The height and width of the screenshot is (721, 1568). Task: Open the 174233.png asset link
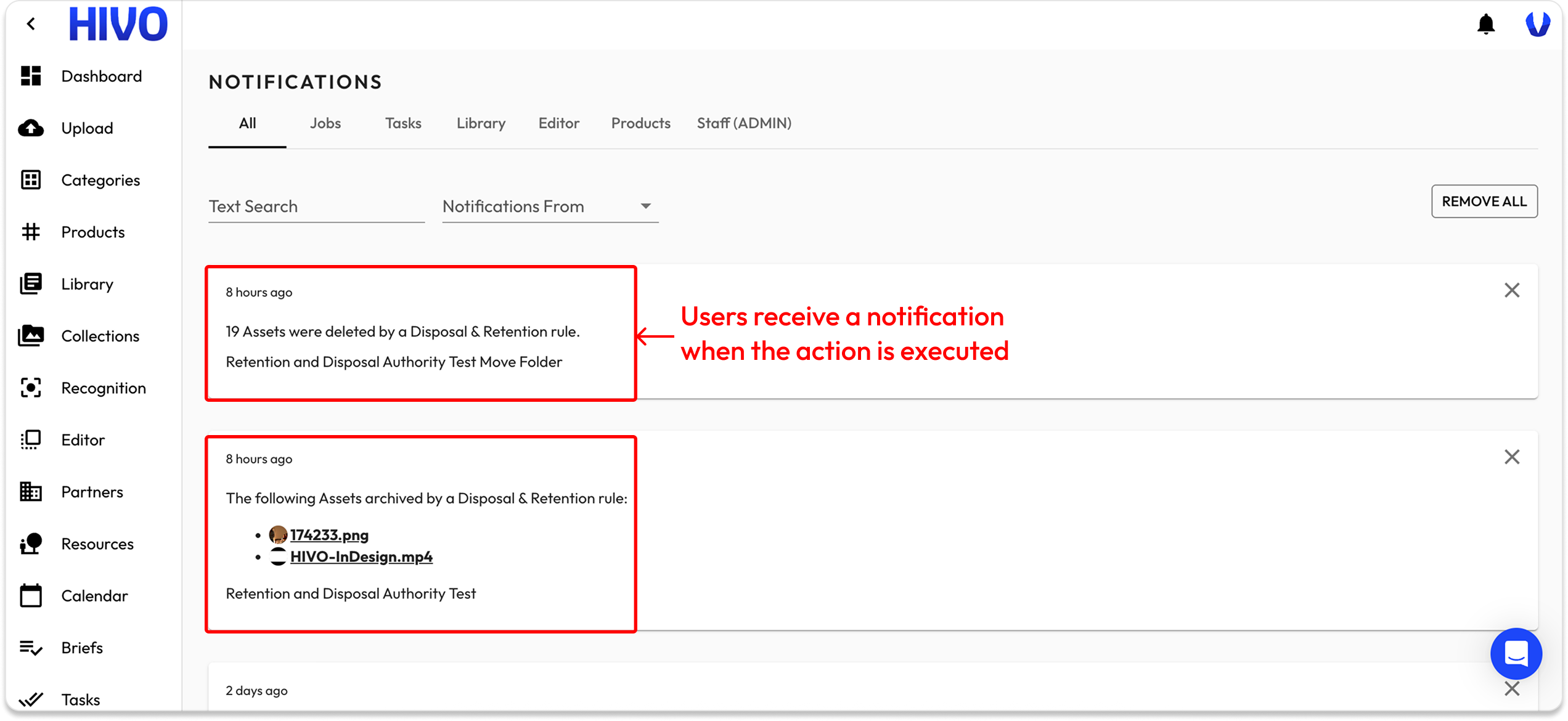coord(329,535)
